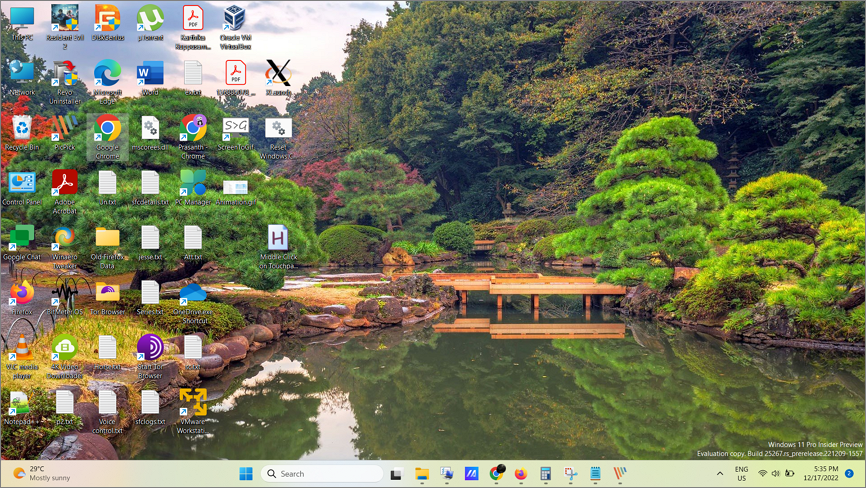Open the volume tray control
The image size is (866, 488).
pos(775,474)
